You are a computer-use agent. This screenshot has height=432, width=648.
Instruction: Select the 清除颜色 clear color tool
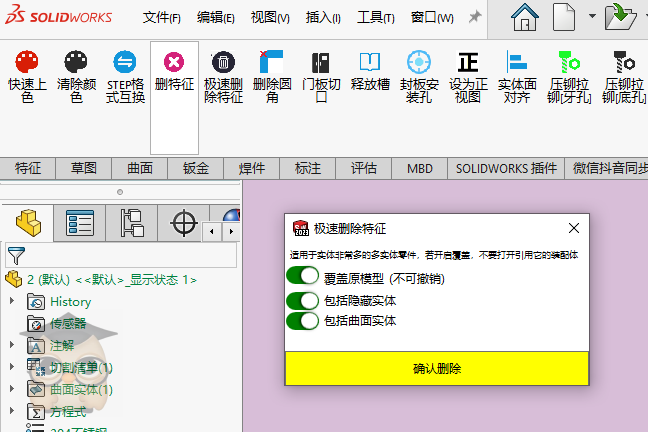pos(76,62)
